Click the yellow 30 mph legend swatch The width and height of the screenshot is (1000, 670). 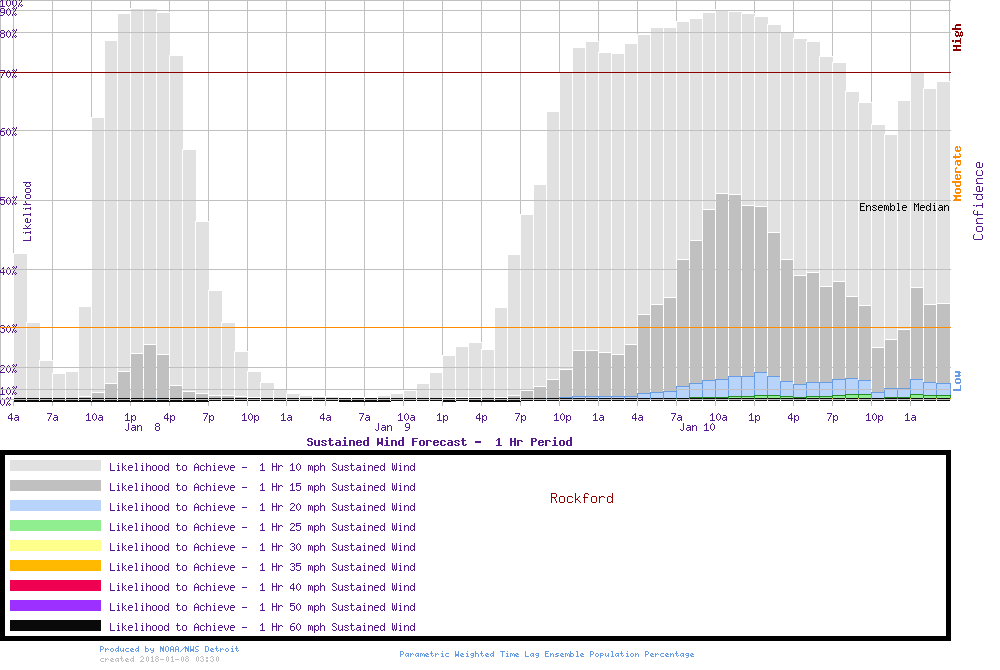(55, 546)
